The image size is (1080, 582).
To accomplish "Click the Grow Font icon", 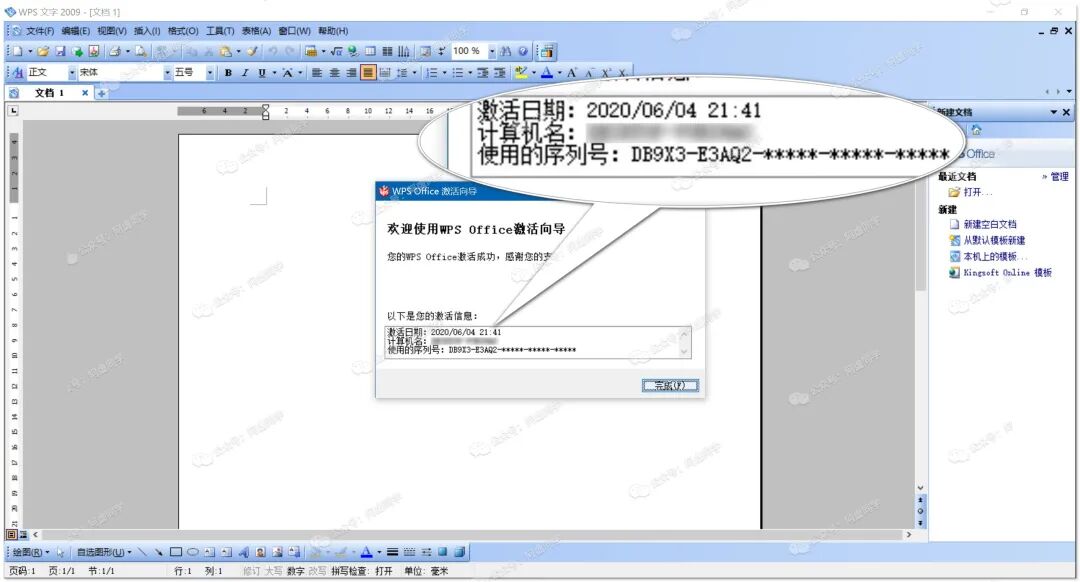I will [x=572, y=72].
